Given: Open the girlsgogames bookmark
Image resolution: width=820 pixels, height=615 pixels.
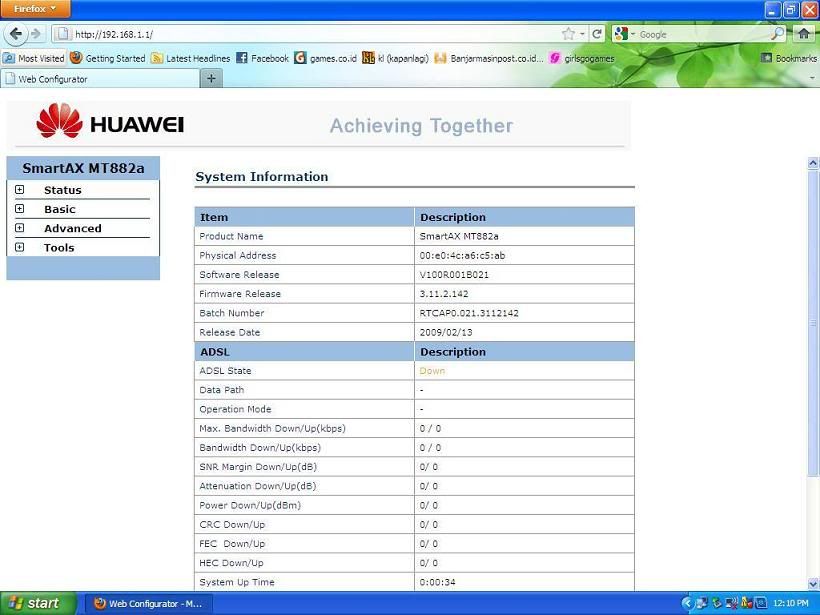Looking at the screenshot, I should 582,58.
